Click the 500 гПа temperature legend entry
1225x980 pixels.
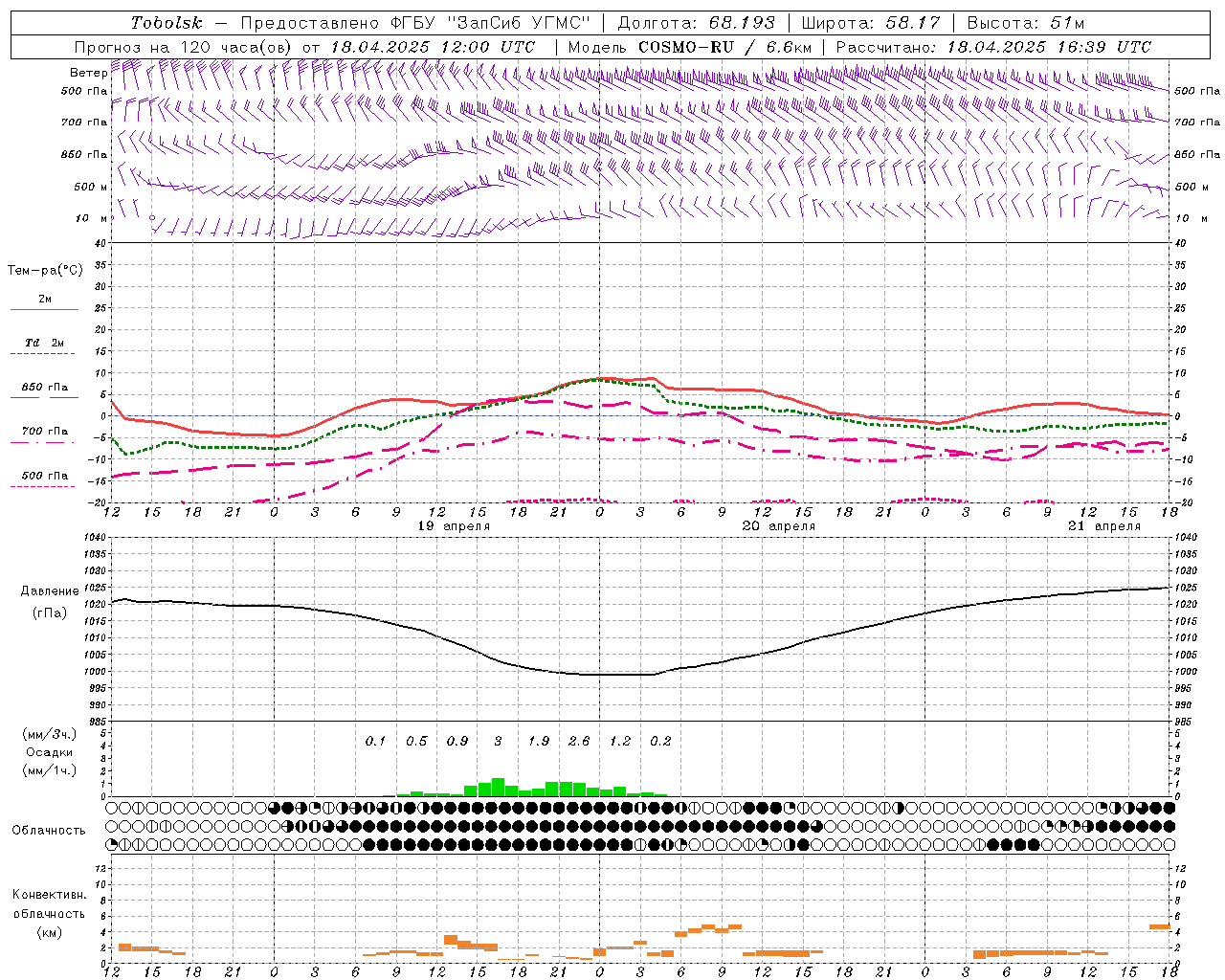45,476
